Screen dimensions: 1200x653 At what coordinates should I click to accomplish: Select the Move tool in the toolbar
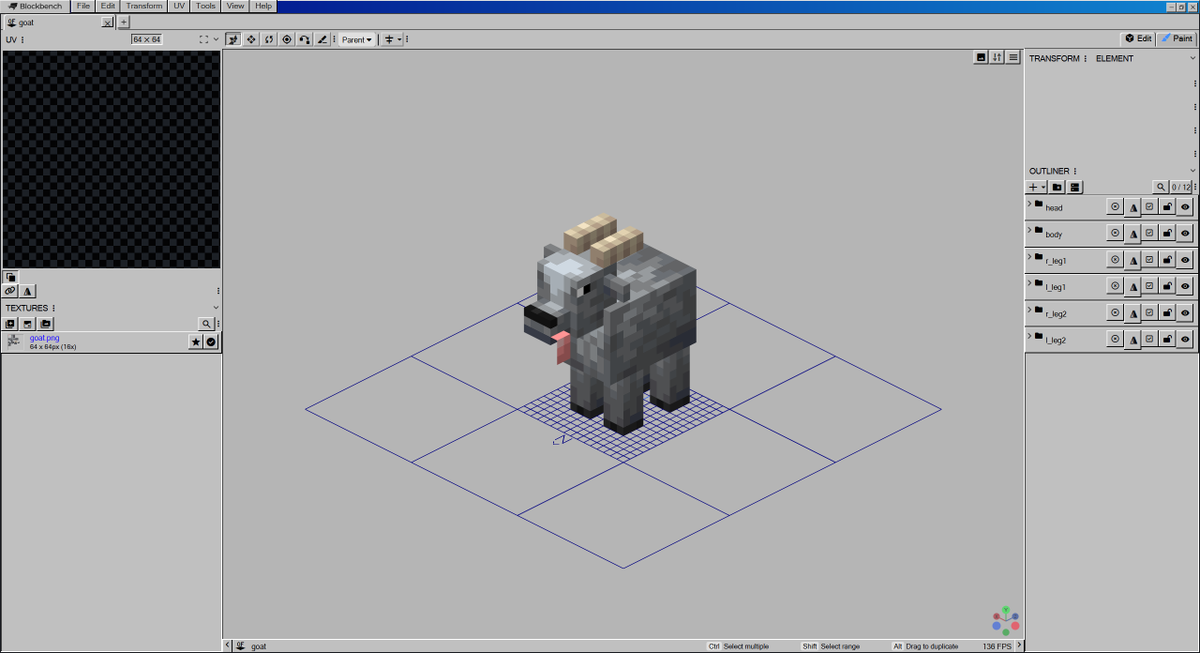(x=233, y=39)
